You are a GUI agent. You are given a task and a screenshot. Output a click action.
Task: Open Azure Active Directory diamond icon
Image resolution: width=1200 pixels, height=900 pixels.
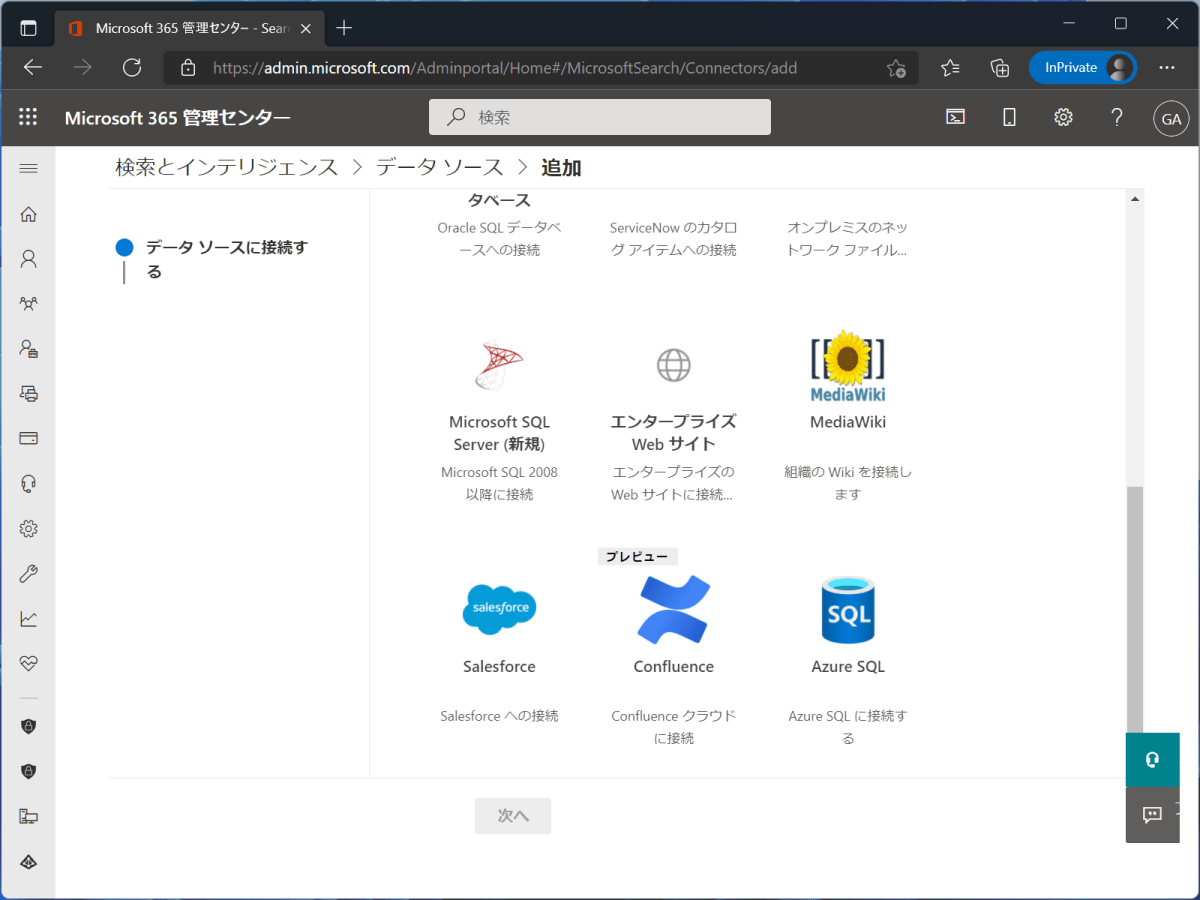[28, 862]
